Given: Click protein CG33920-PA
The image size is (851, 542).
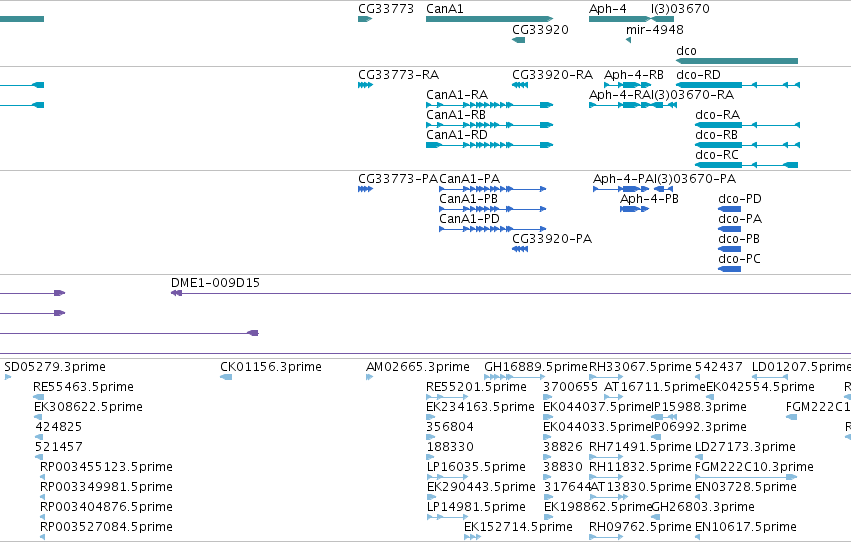Looking at the screenshot, I should [520, 250].
